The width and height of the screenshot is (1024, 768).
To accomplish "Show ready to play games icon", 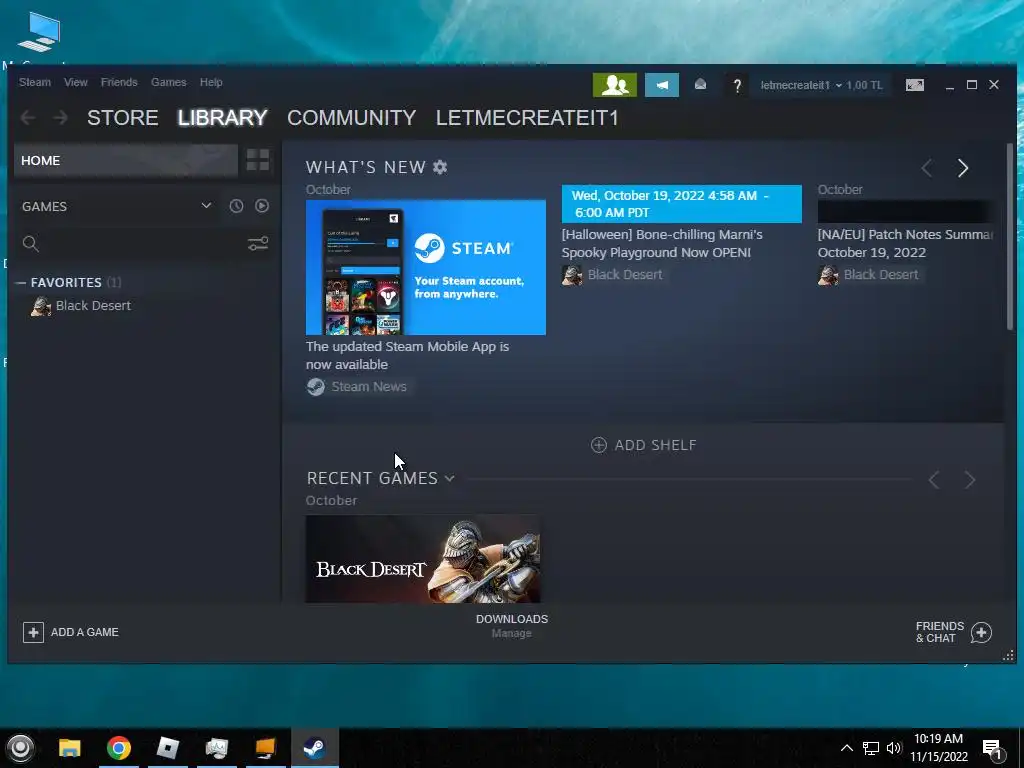I will tap(262, 206).
